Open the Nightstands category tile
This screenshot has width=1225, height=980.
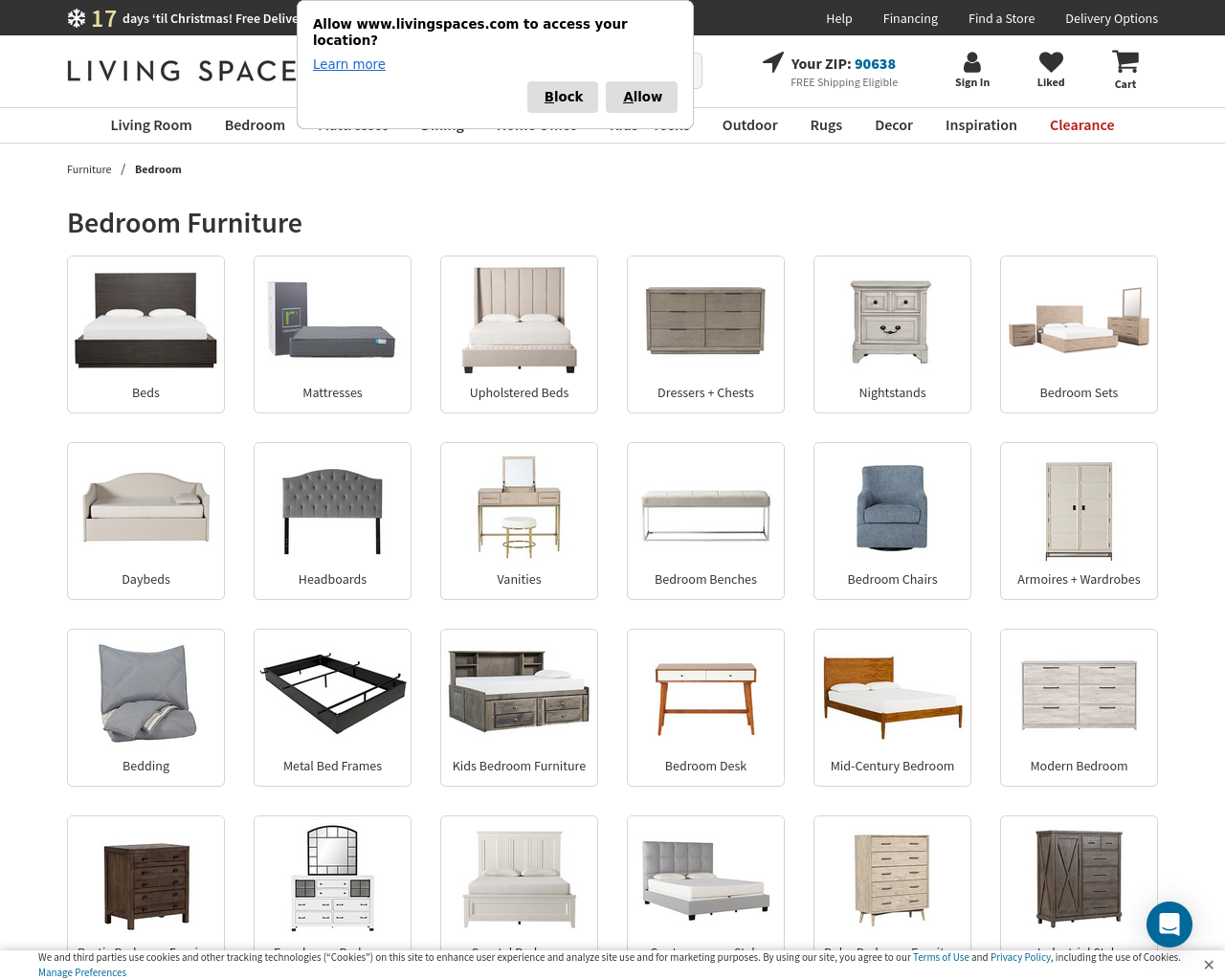click(892, 334)
